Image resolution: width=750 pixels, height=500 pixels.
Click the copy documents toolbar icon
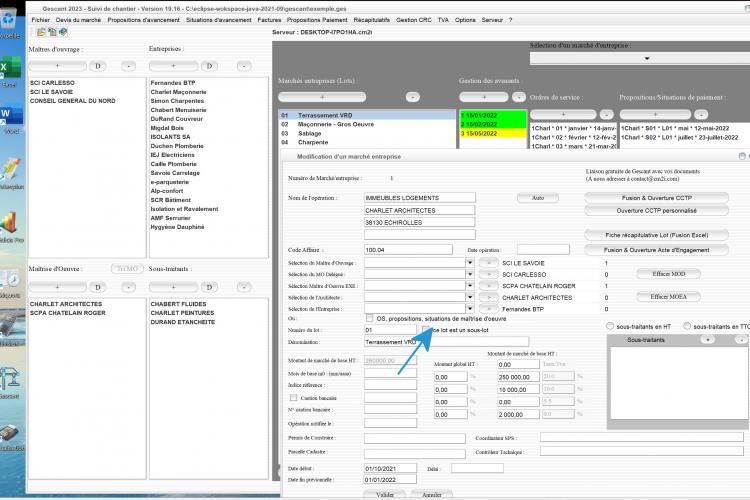[x=52, y=32]
